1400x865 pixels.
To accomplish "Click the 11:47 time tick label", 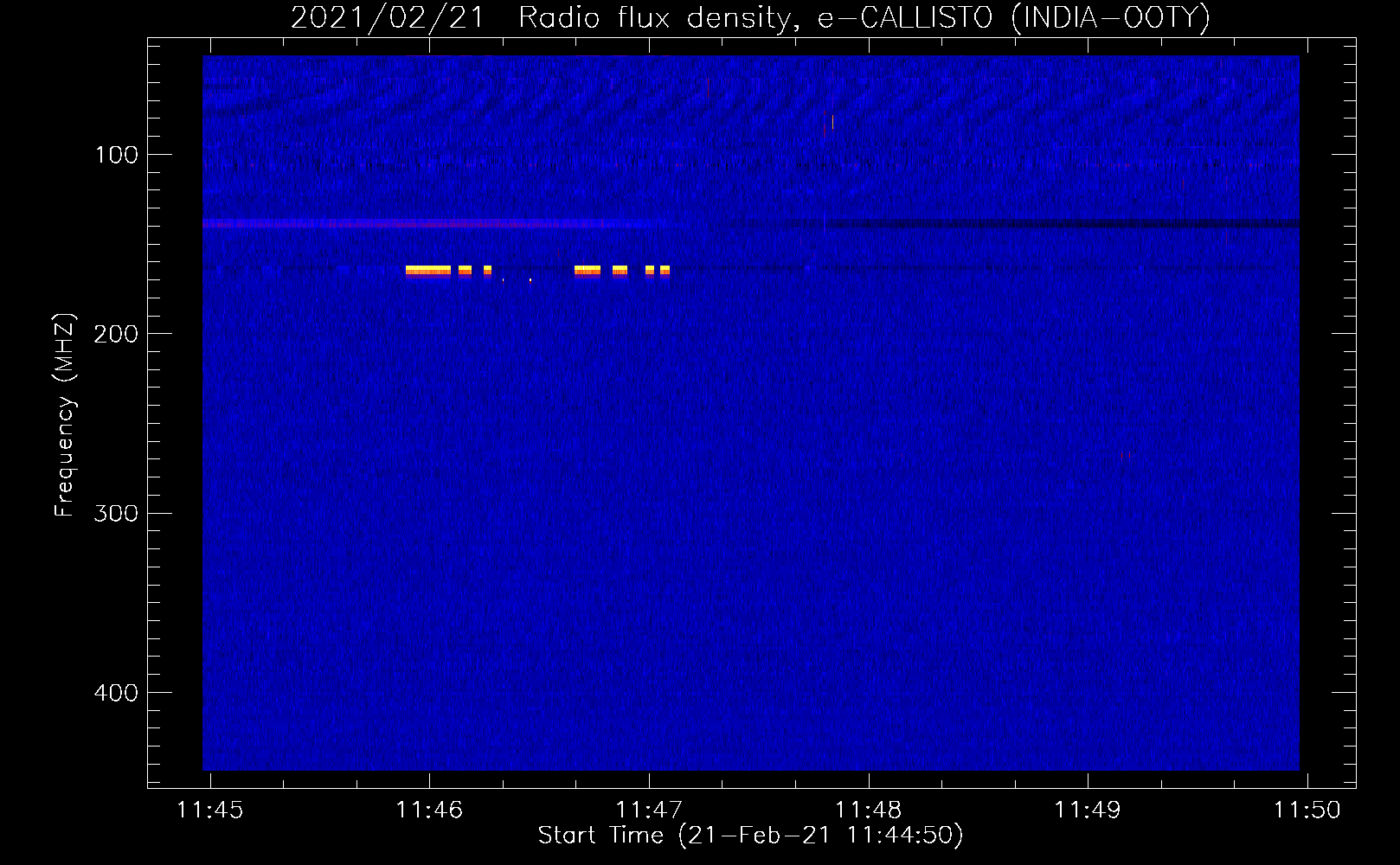I will (x=649, y=810).
